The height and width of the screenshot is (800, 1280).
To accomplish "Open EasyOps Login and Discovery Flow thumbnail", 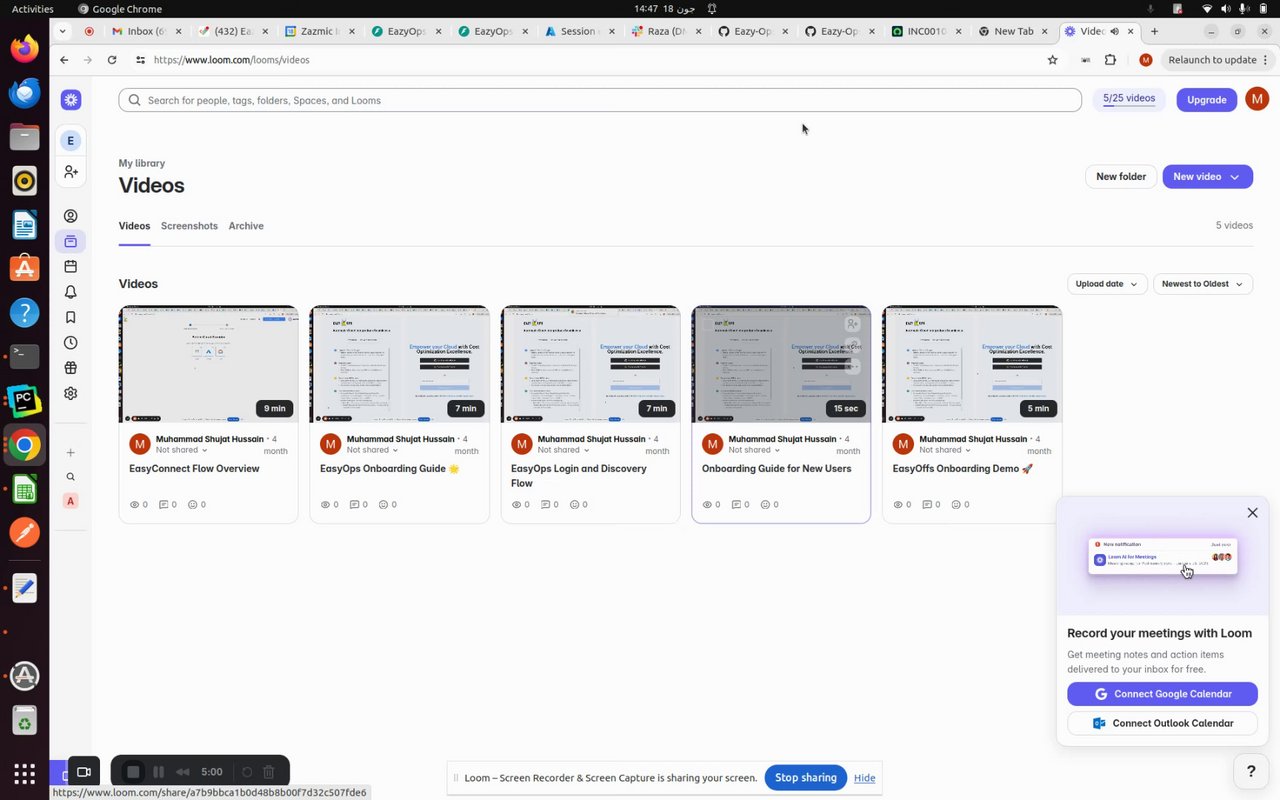I will click(590, 364).
